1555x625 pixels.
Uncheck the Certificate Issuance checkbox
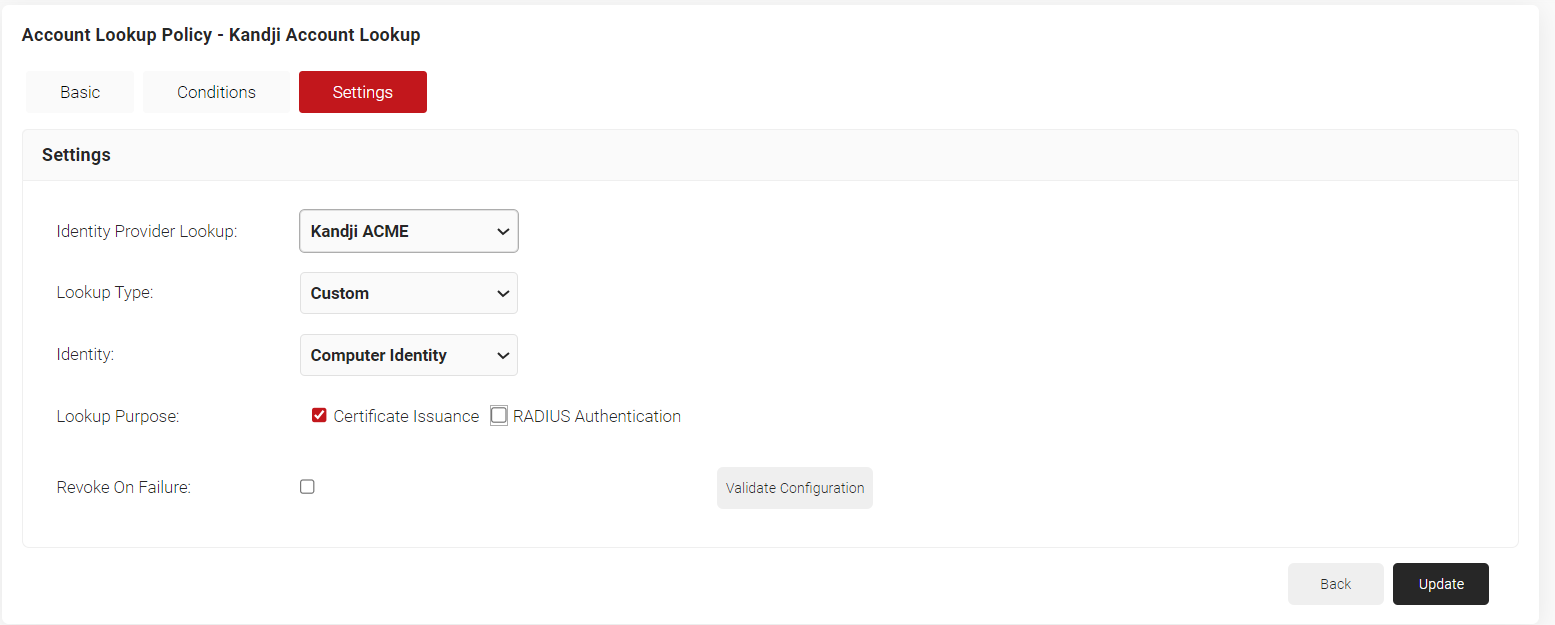click(x=320, y=416)
